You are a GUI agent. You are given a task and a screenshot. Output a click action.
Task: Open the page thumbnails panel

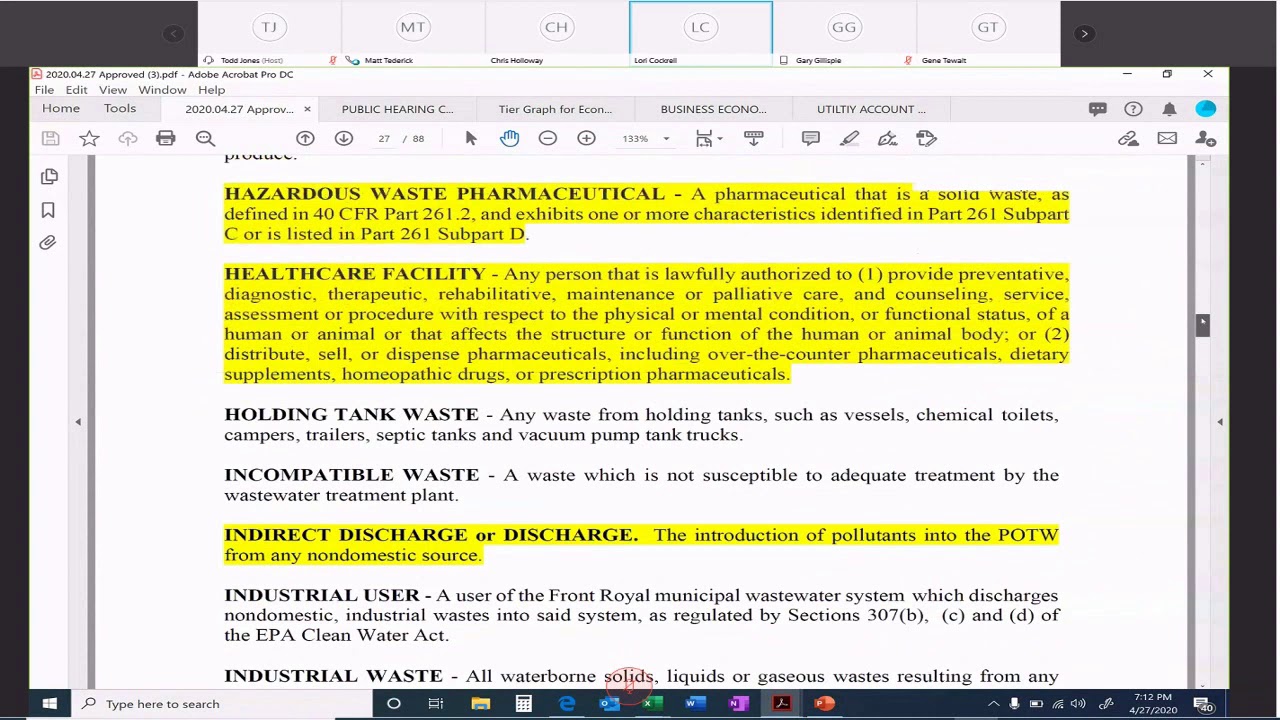49,177
